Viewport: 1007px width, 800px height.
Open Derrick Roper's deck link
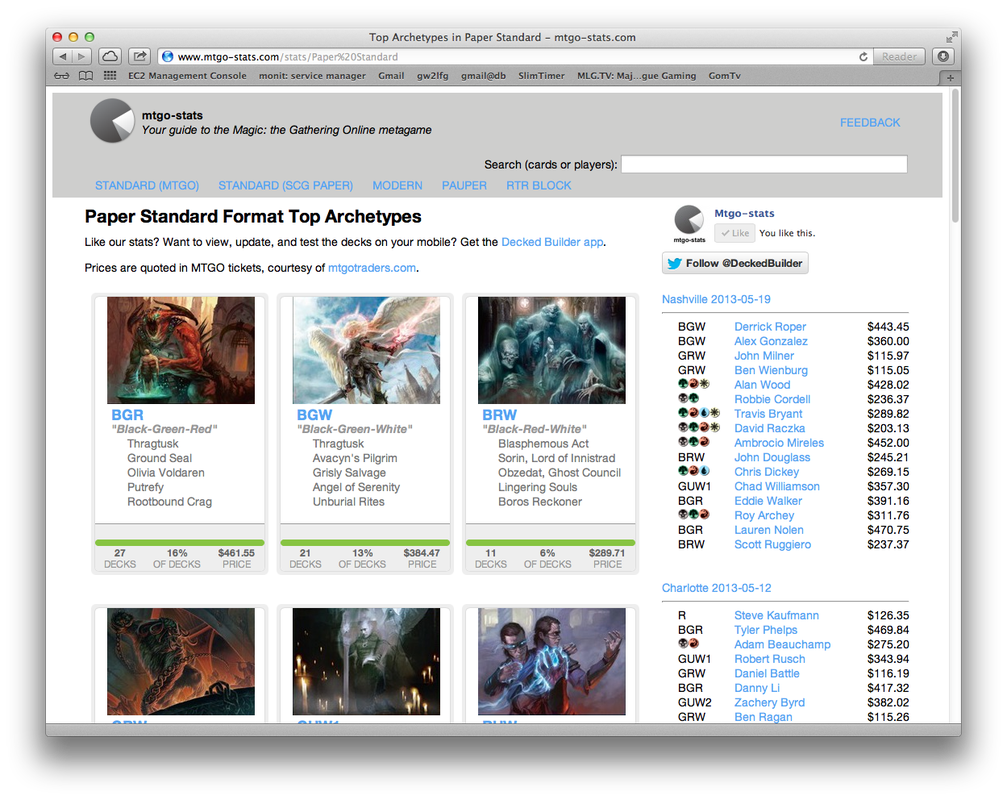pyautogui.click(x=770, y=327)
